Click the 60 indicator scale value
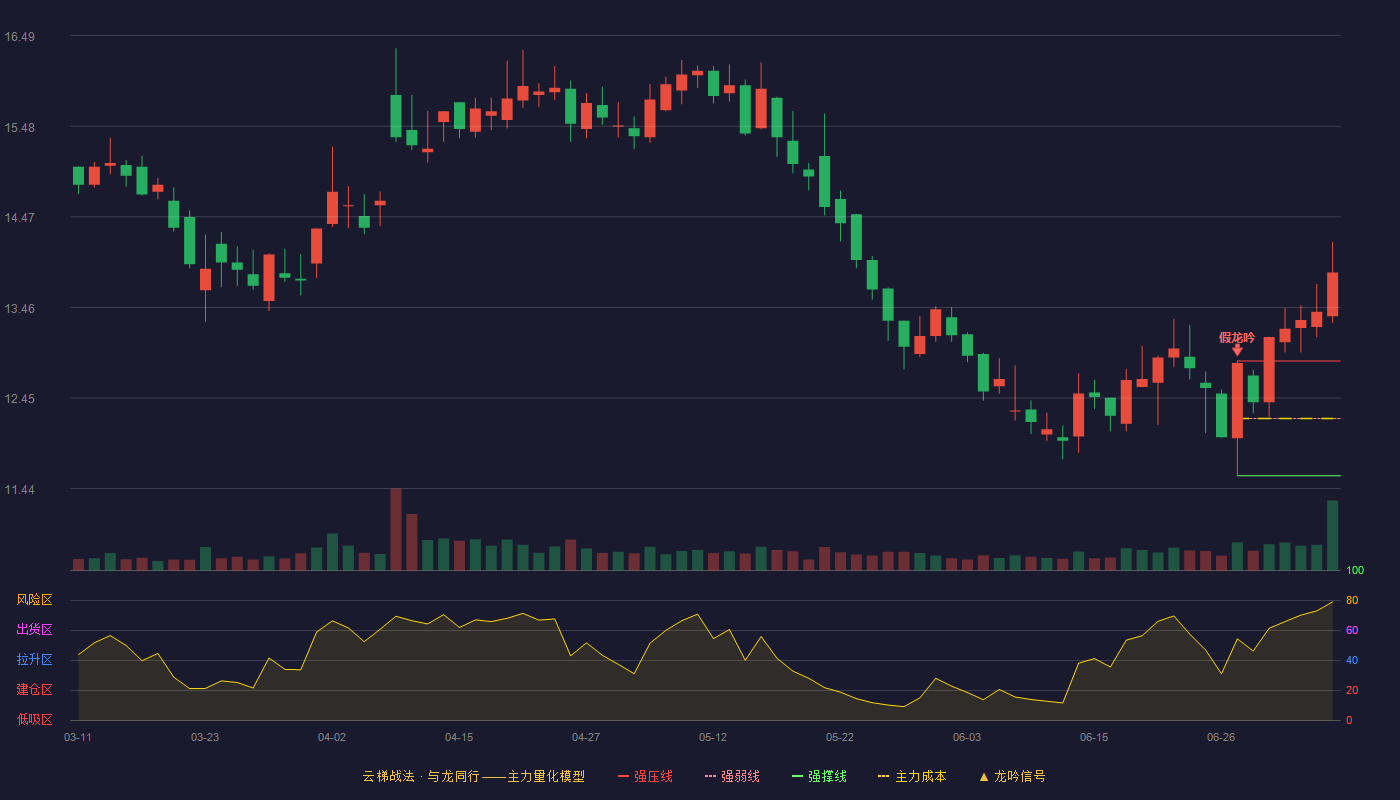The height and width of the screenshot is (800, 1400). coord(1352,630)
